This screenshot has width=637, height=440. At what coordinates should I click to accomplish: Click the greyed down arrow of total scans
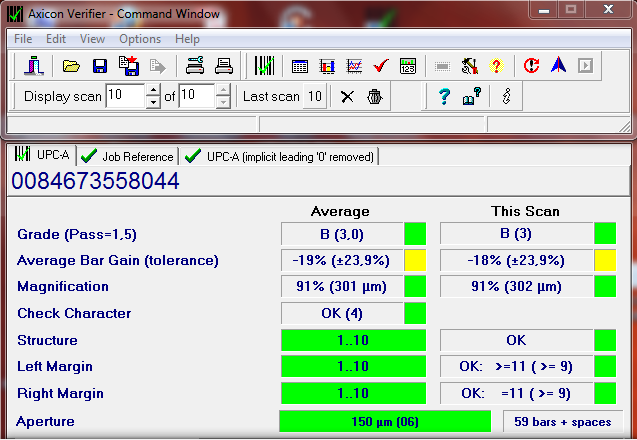(223, 102)
